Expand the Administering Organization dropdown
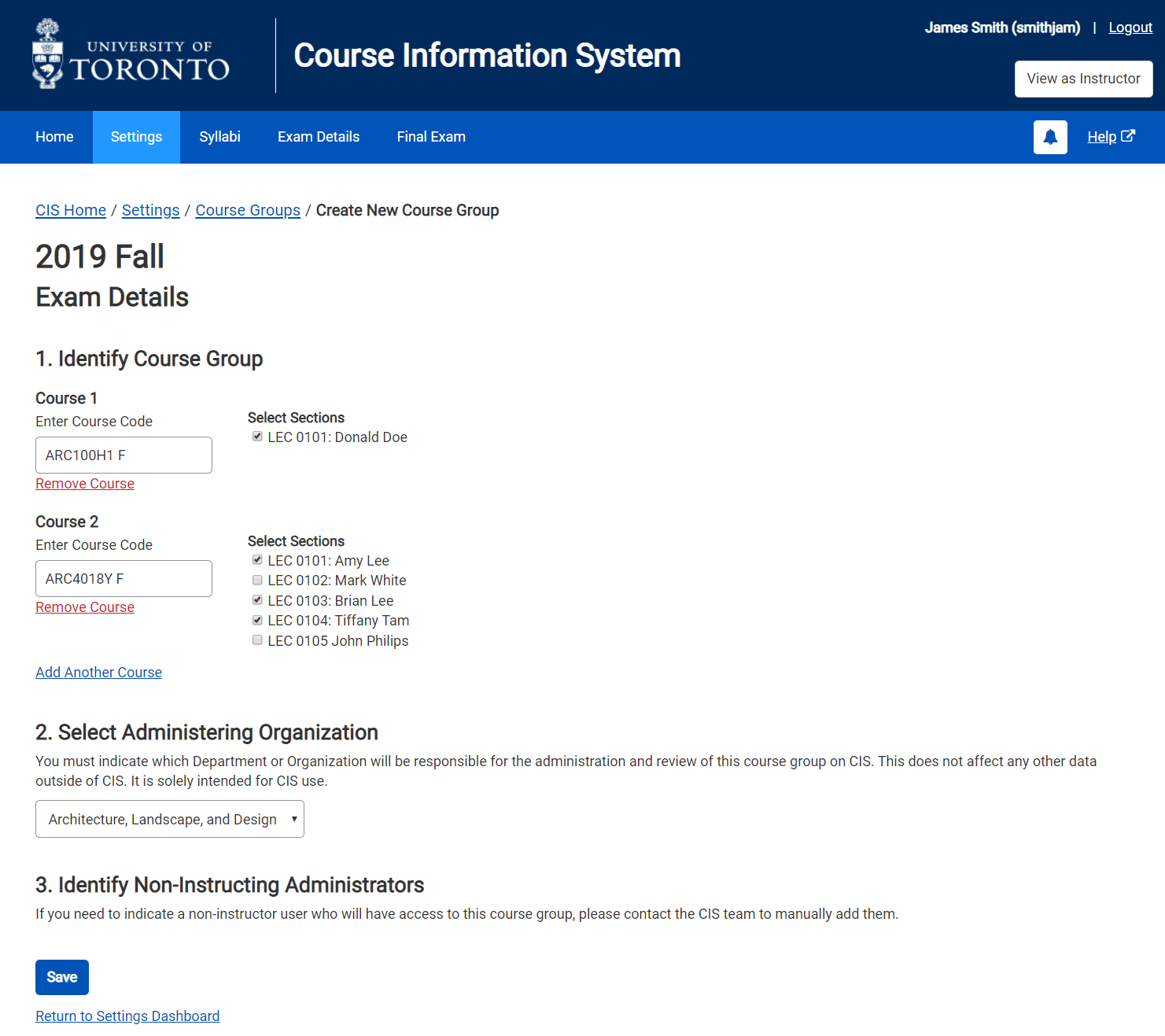 (x=170, y=819)
